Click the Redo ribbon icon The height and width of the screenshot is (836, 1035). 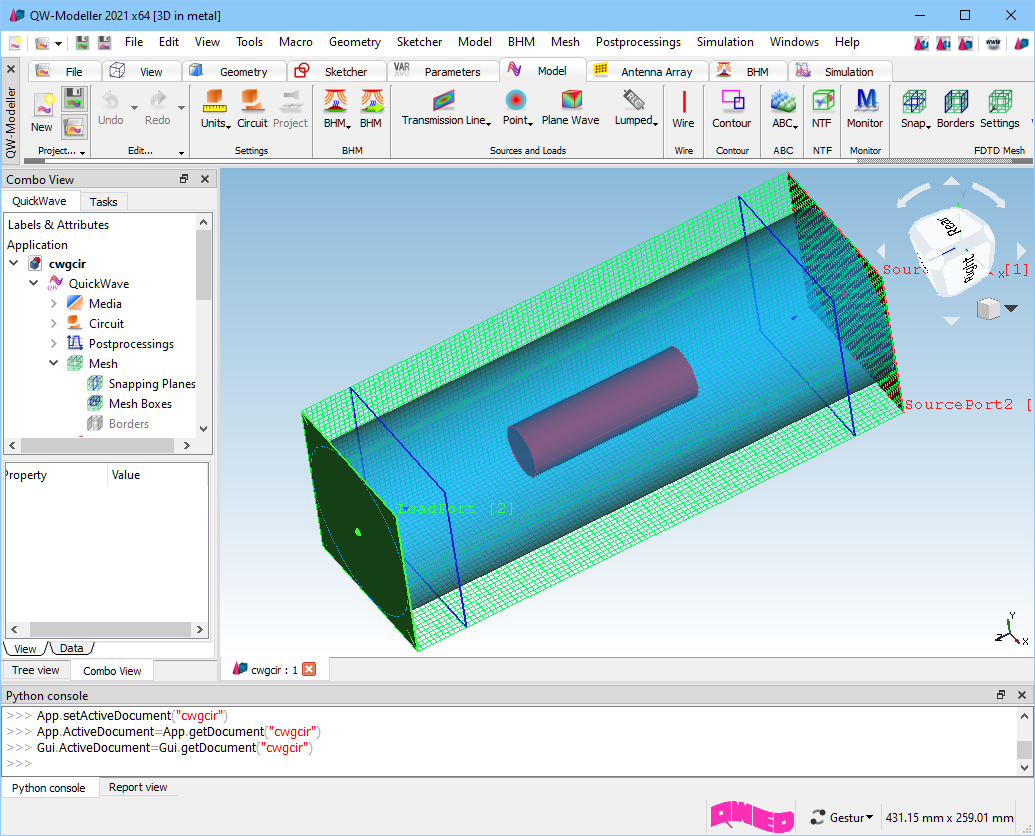click(x=158, y=109)
